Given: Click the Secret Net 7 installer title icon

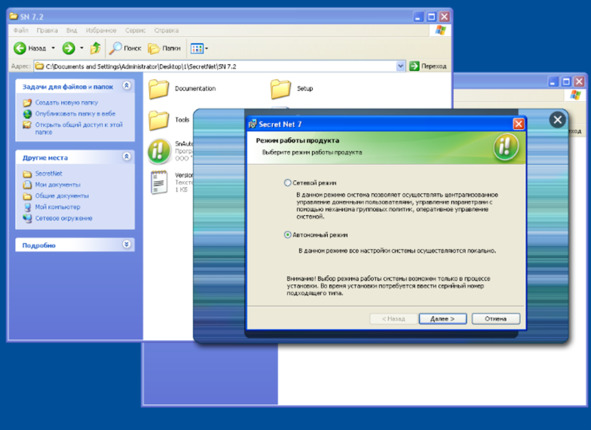Looking at the screenshot, I should pyautogui.click(x=253, y=124).
